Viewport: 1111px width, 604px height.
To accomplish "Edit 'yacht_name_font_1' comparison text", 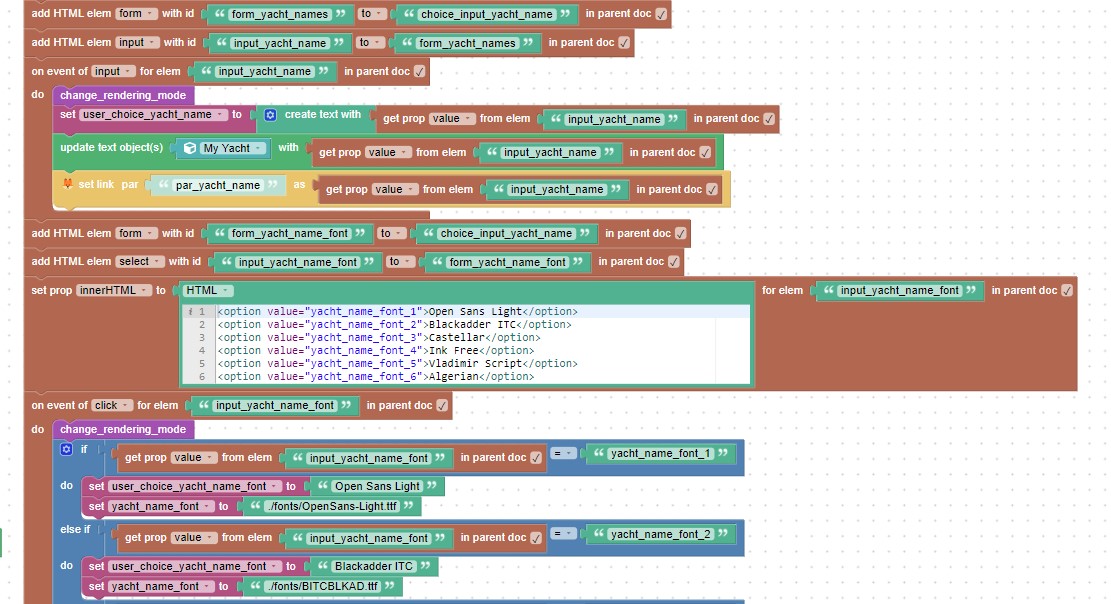I will pyautogui.click(x=660, y=454).
